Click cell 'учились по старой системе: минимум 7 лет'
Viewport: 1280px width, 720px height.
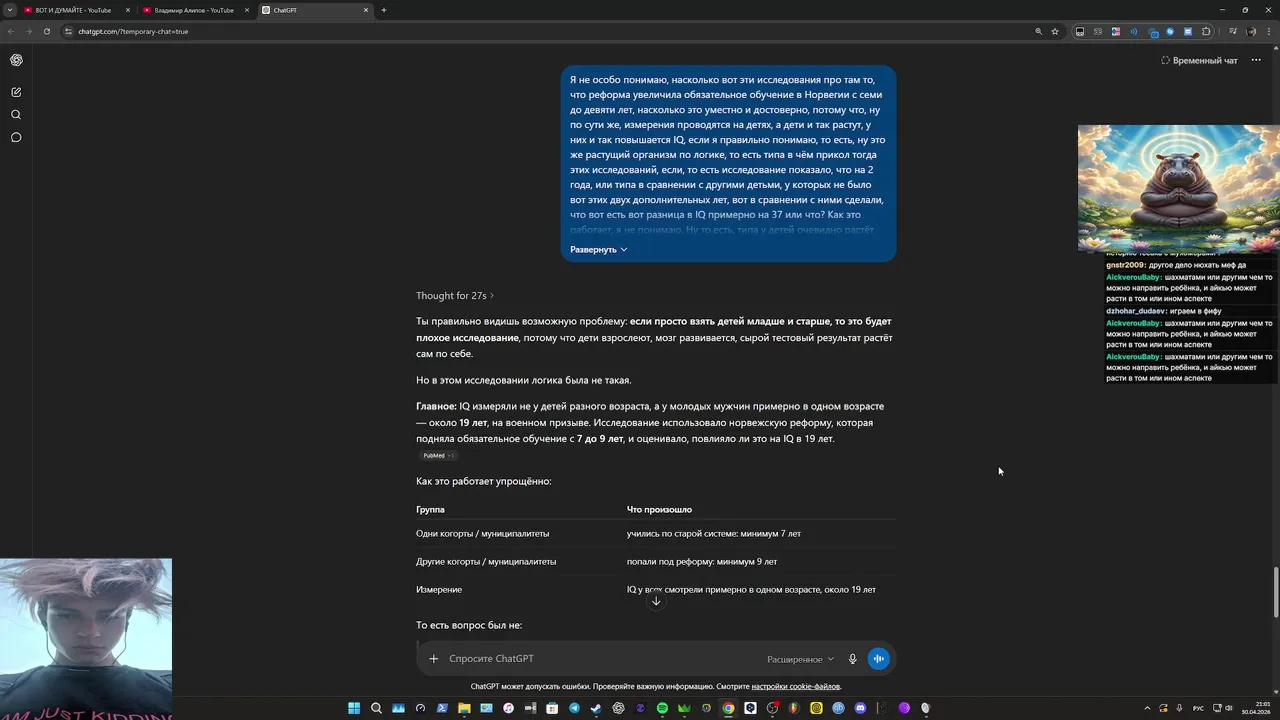point(714,534)
